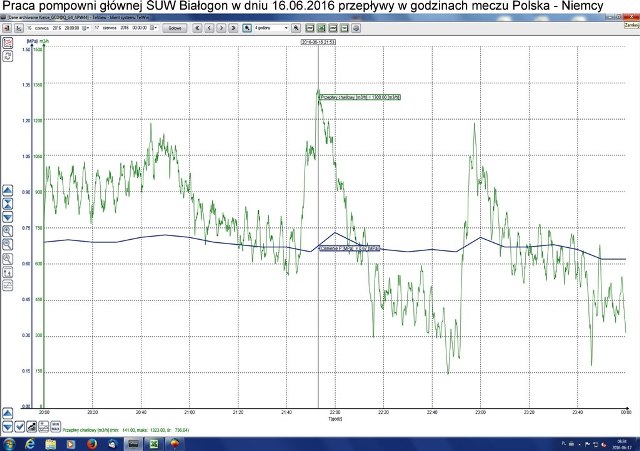Image resolution: width=640 pixels, height=451 pixels.
Task: Click the vertical center/compress arrows icon
Action: [x=8, y=203]
